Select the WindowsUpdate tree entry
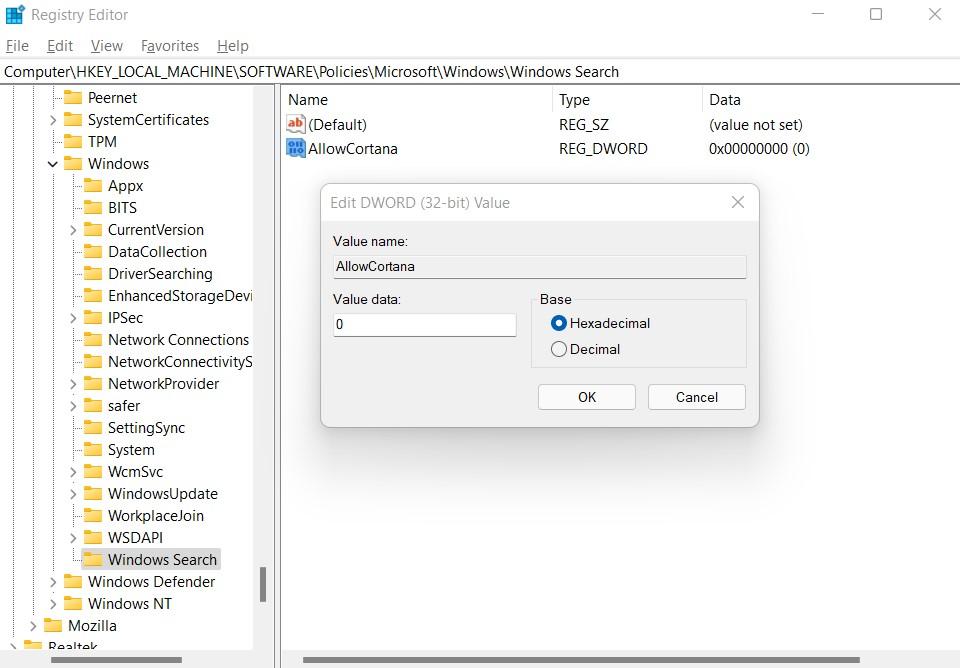Viewport: 960px width, 668px height. [x=163, y=494]
